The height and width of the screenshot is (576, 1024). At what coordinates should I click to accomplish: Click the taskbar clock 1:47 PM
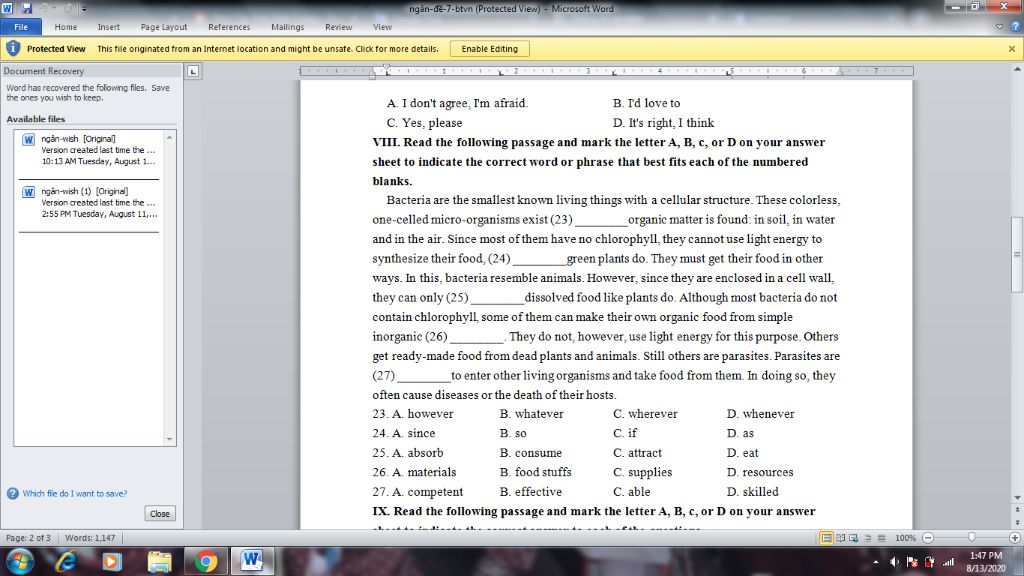[986, 562]
